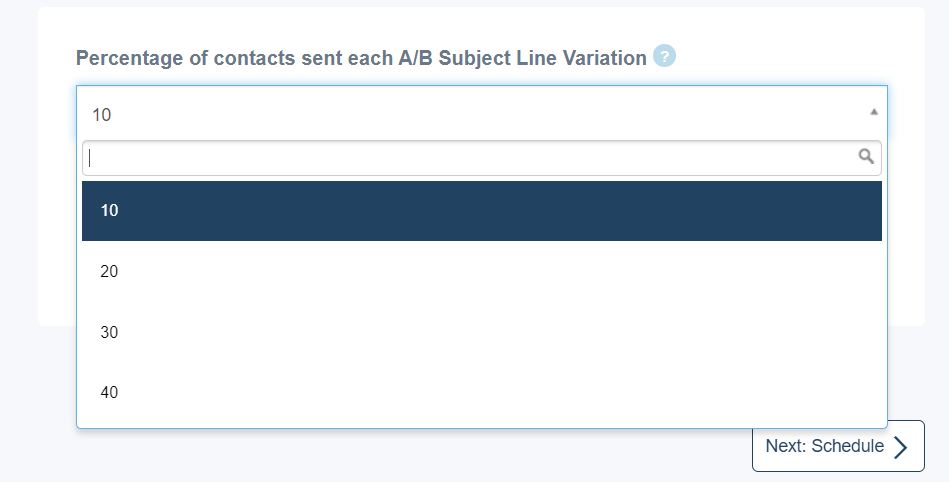The height and width of the screenshot is (482, 949).
Task: Pick the 30 option in dropdown
Action: [482, 332]
